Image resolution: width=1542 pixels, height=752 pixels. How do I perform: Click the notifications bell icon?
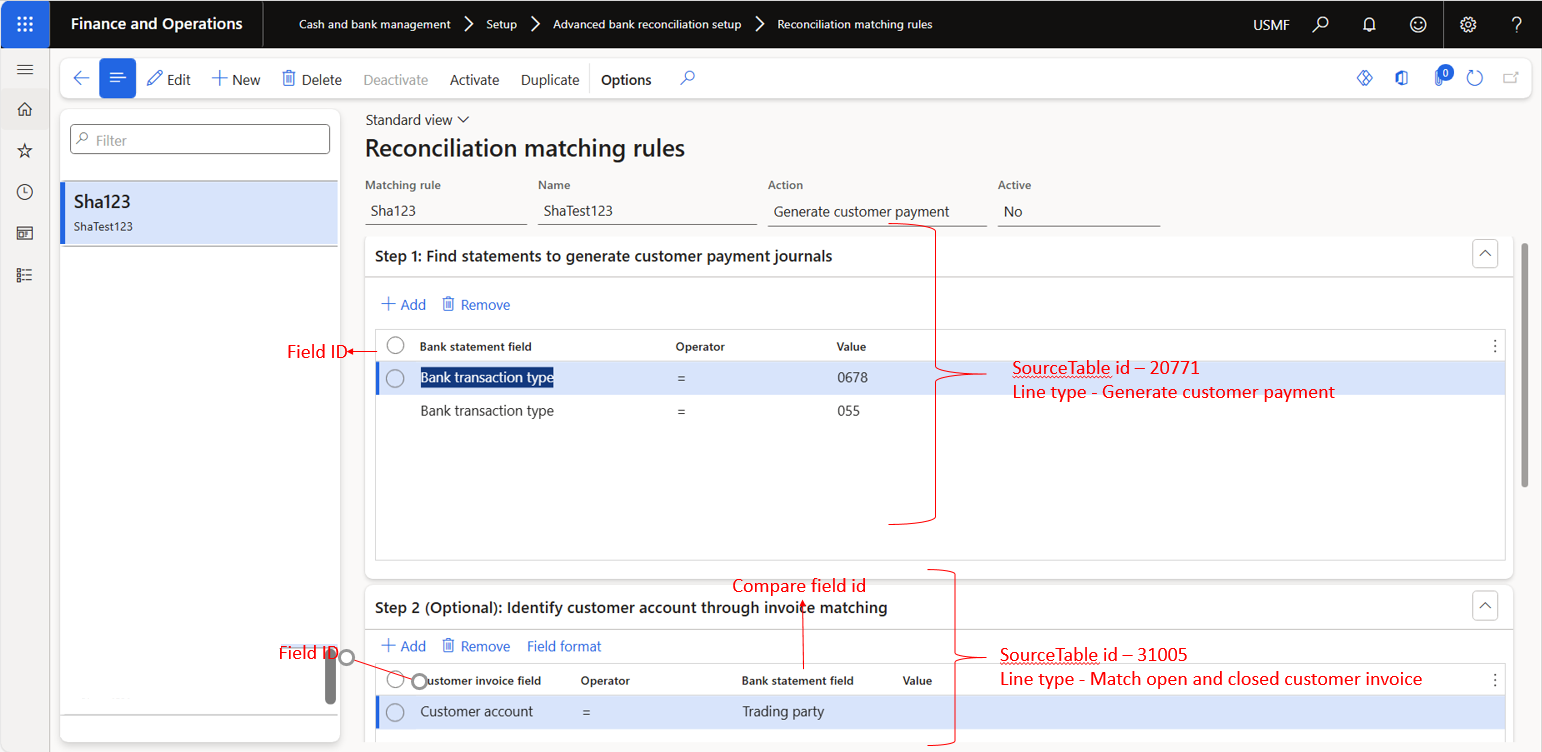click(x=1369, y=24)
